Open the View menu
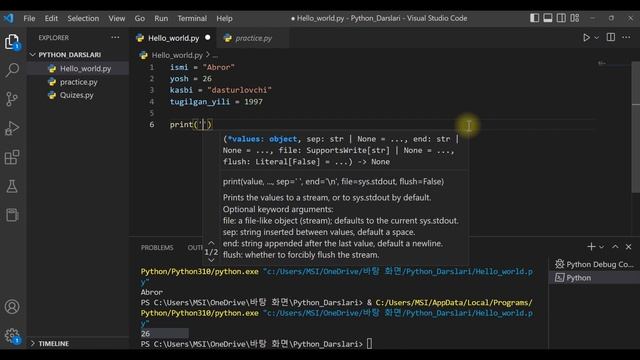 (x=117, y=18)
